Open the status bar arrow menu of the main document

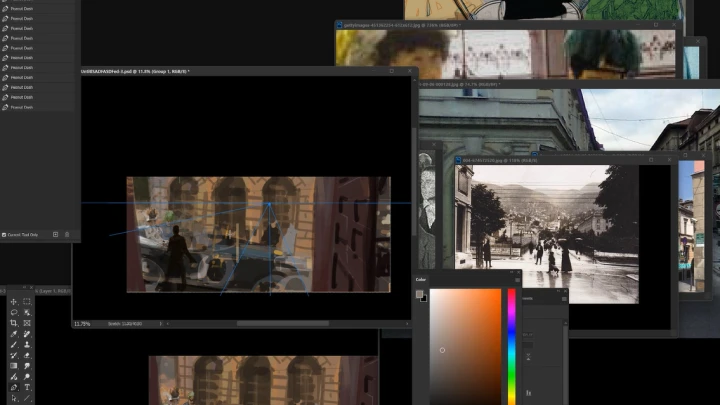[x=160, y=324]
